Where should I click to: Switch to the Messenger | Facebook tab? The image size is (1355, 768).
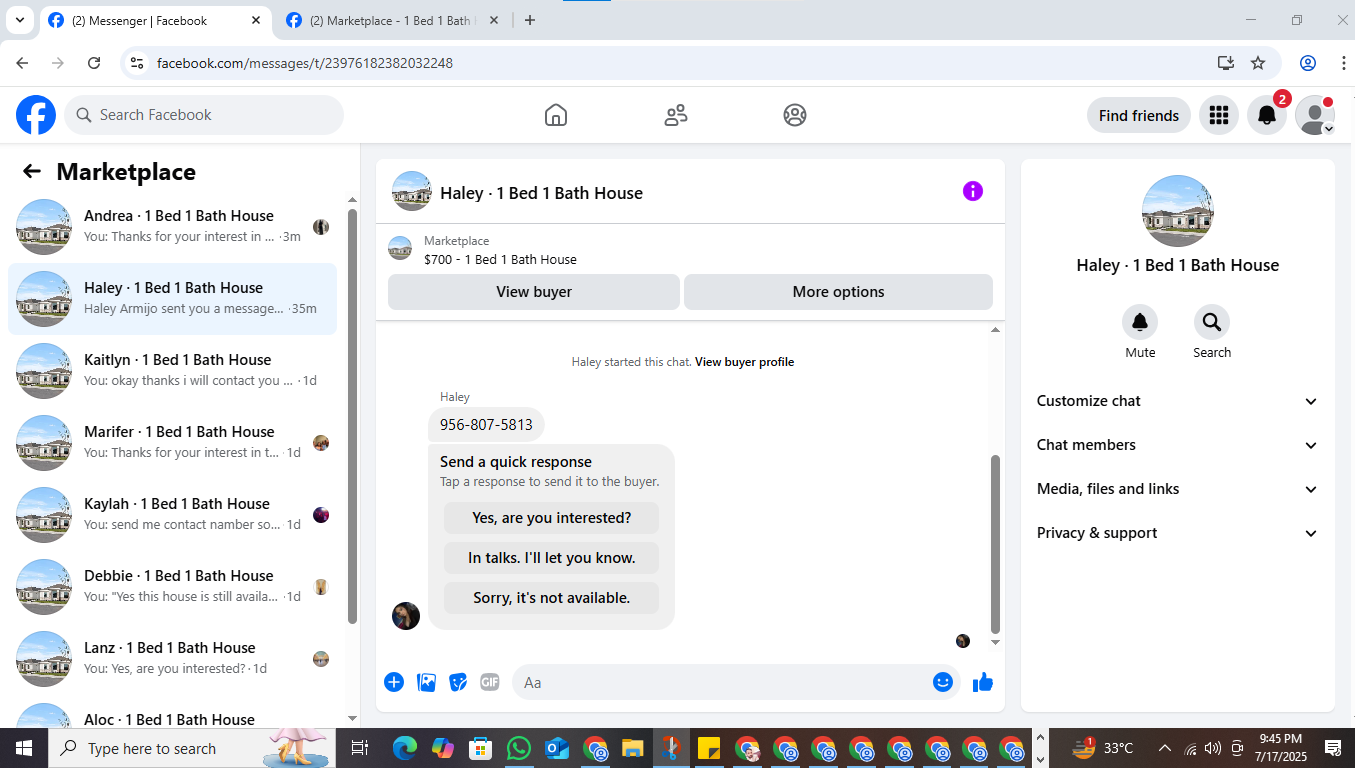154,20
